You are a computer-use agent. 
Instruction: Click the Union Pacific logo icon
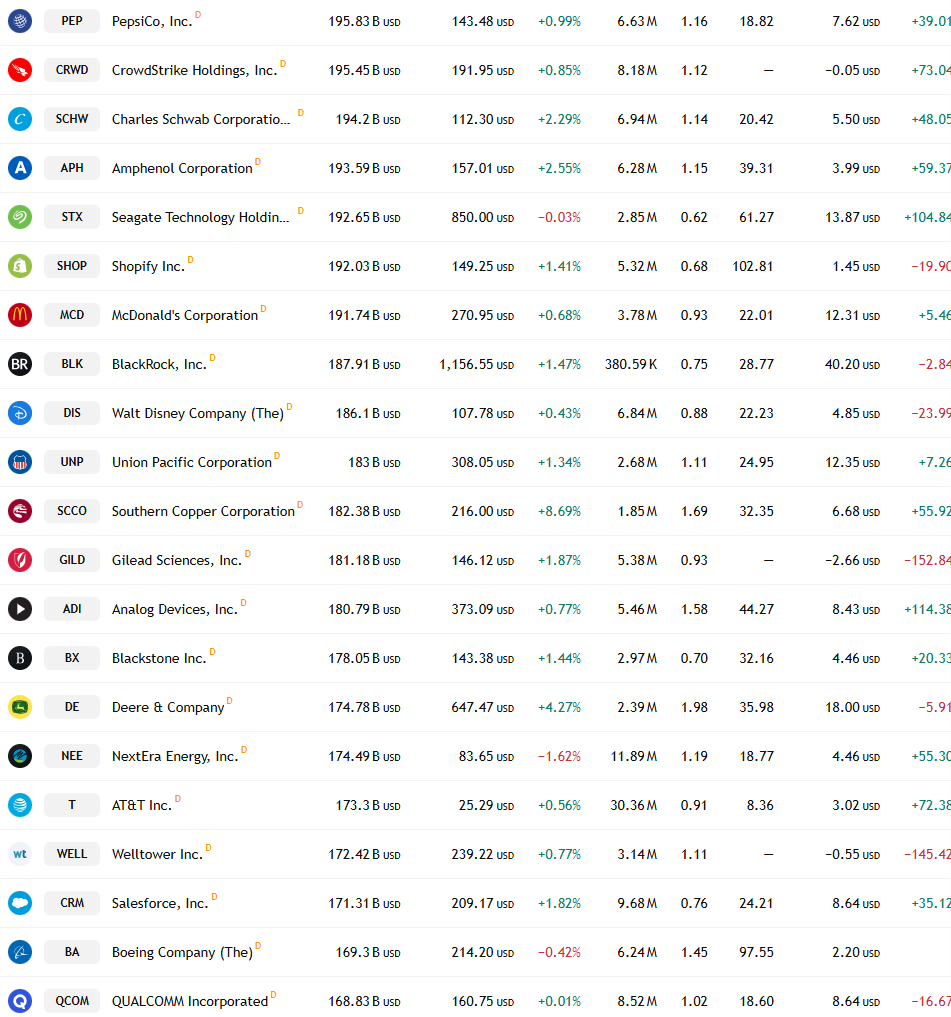(x=20, y=462)
